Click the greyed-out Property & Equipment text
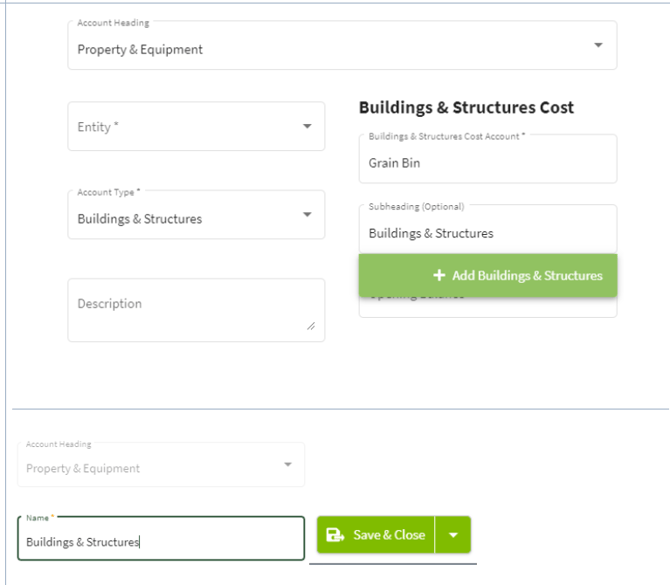This screenshot has width=670, height=585. [x=83, y=468]
